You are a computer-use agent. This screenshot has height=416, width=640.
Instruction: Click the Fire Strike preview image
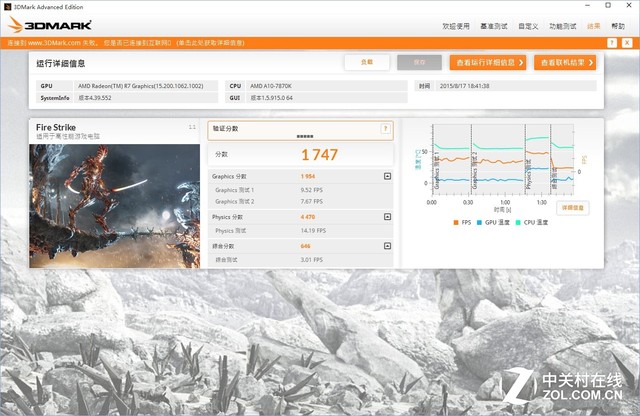pyautogui.click(x=114, y=205)
